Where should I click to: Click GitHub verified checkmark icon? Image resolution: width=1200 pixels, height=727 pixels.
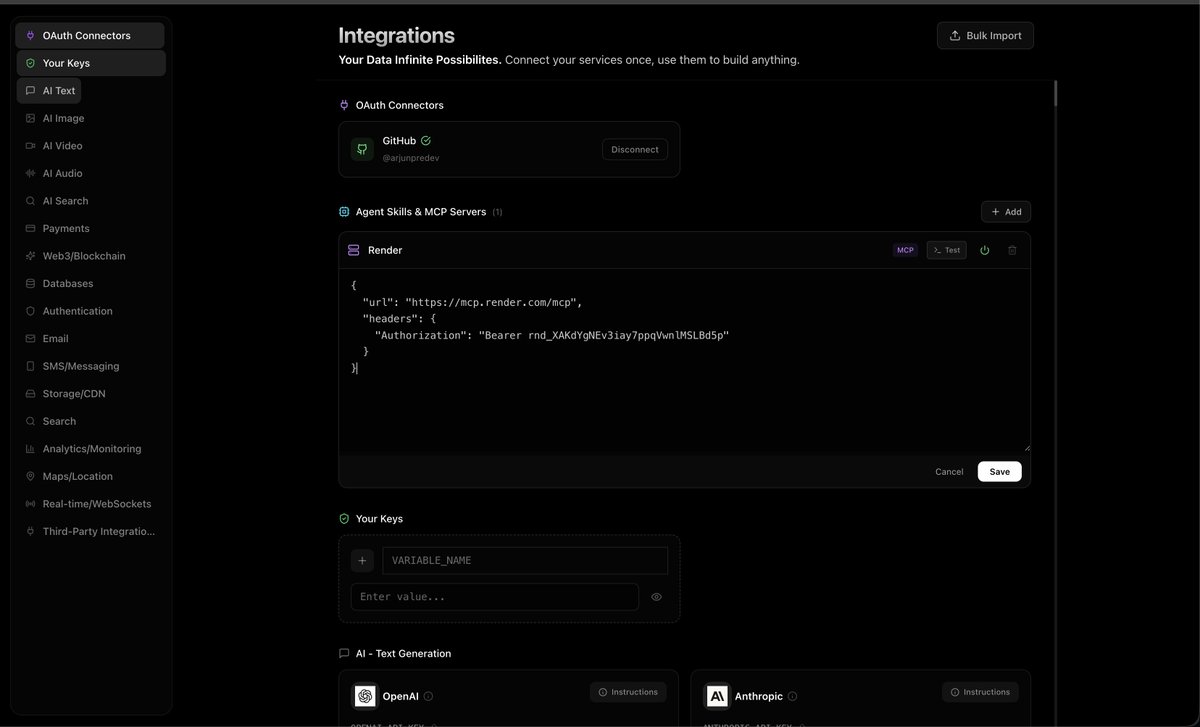point(426,141)
